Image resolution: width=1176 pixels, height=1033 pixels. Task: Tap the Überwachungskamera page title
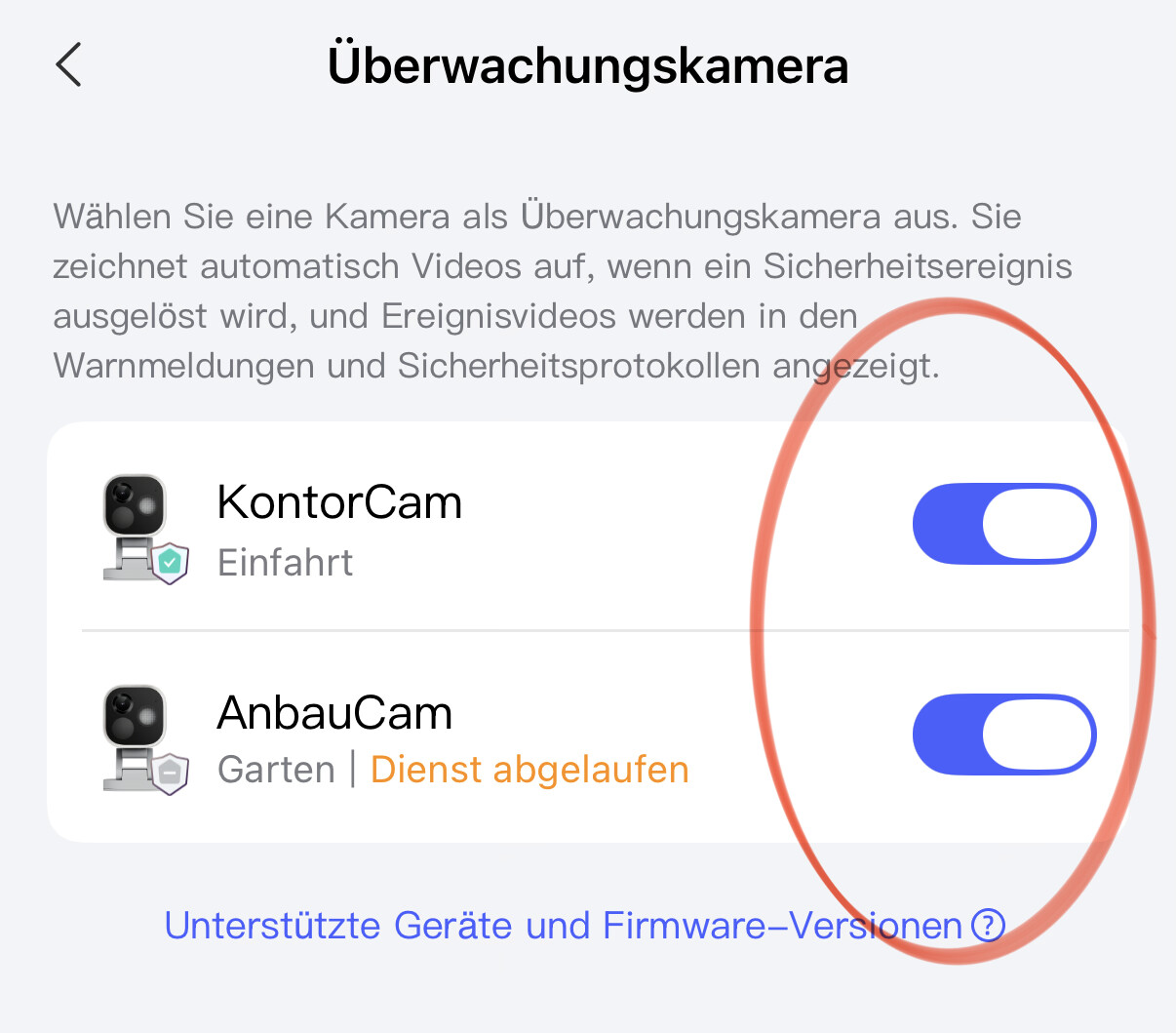[x=588, y=65]
